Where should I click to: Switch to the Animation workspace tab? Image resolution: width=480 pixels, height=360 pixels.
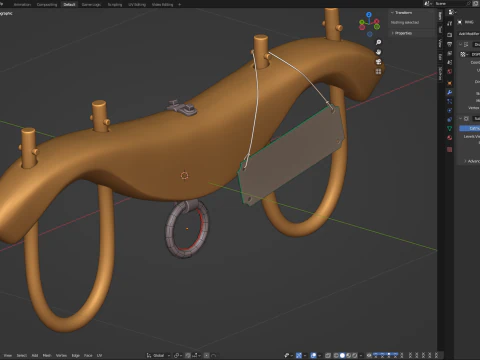(22, 5)
